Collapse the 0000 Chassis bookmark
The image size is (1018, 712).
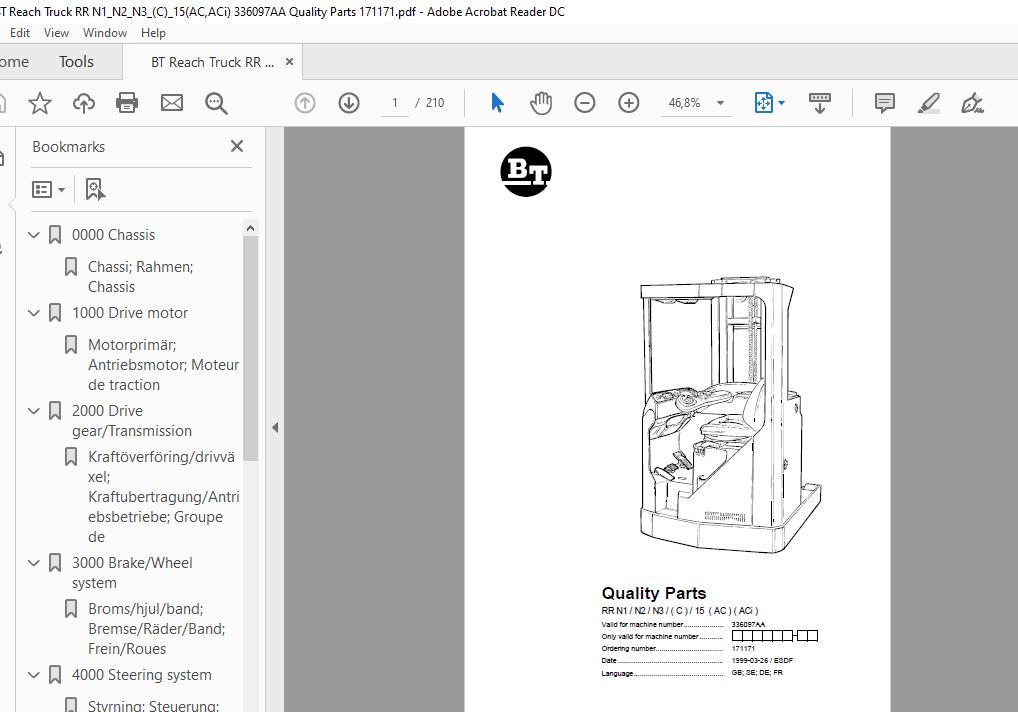point(34,235)
